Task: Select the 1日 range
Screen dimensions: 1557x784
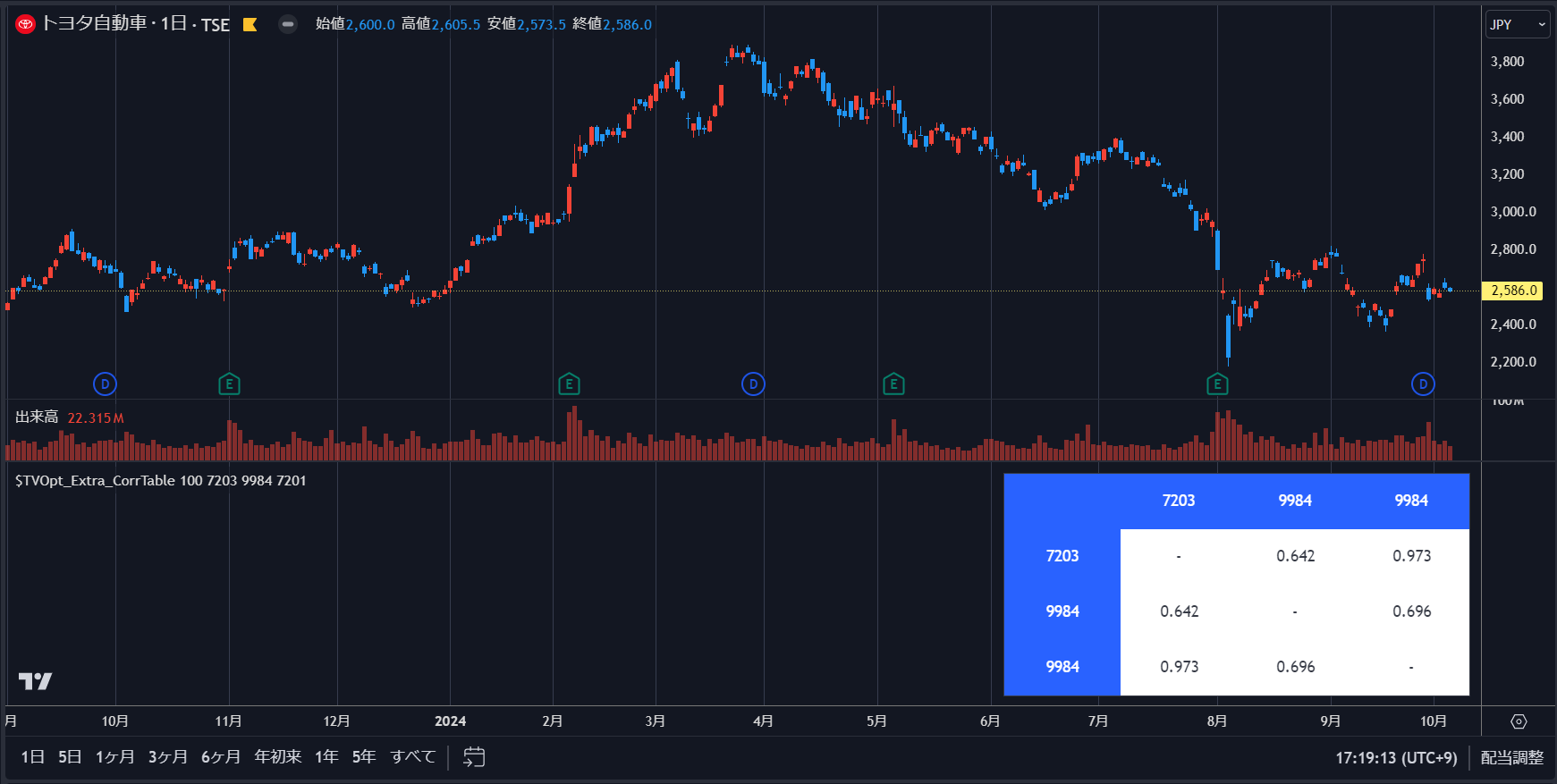Action: point(33,757)
